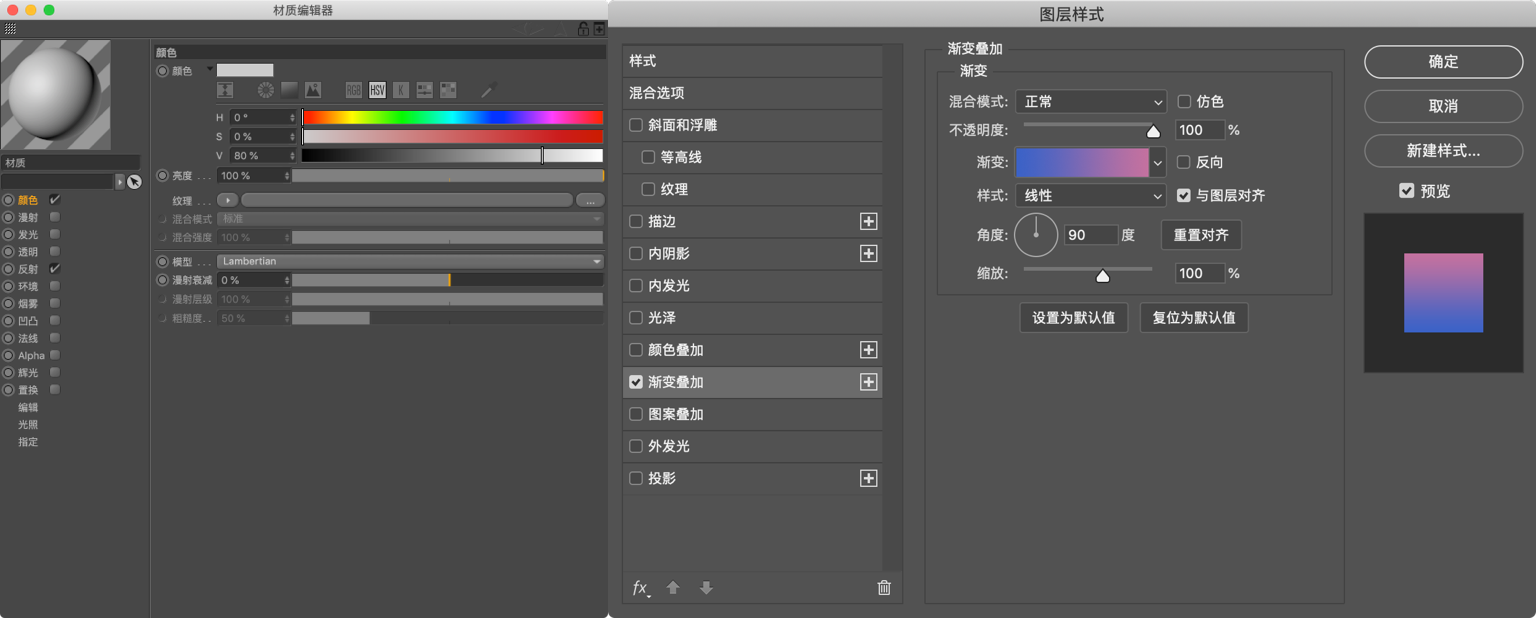Open the fx effects menu icon
Screen dimensions: 1536x618
coord(641,588)
